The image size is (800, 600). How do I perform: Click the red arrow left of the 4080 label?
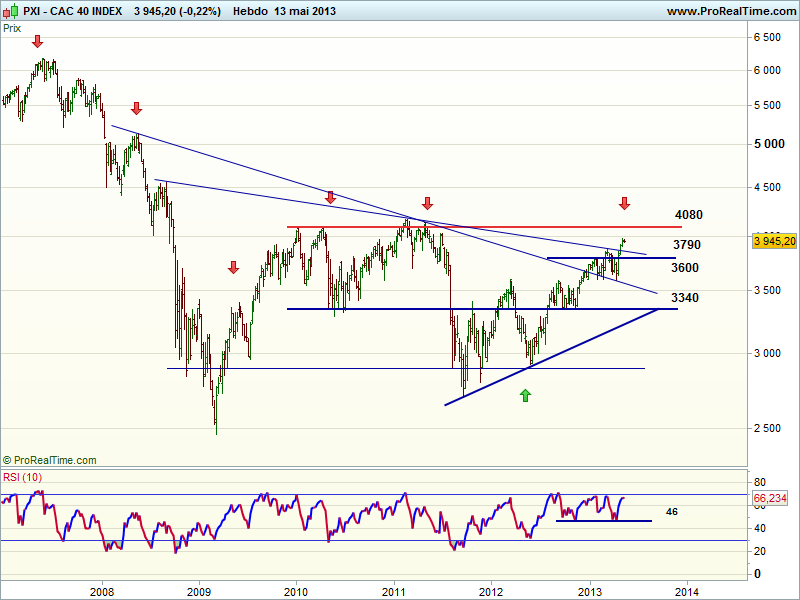tap(624, 204)
